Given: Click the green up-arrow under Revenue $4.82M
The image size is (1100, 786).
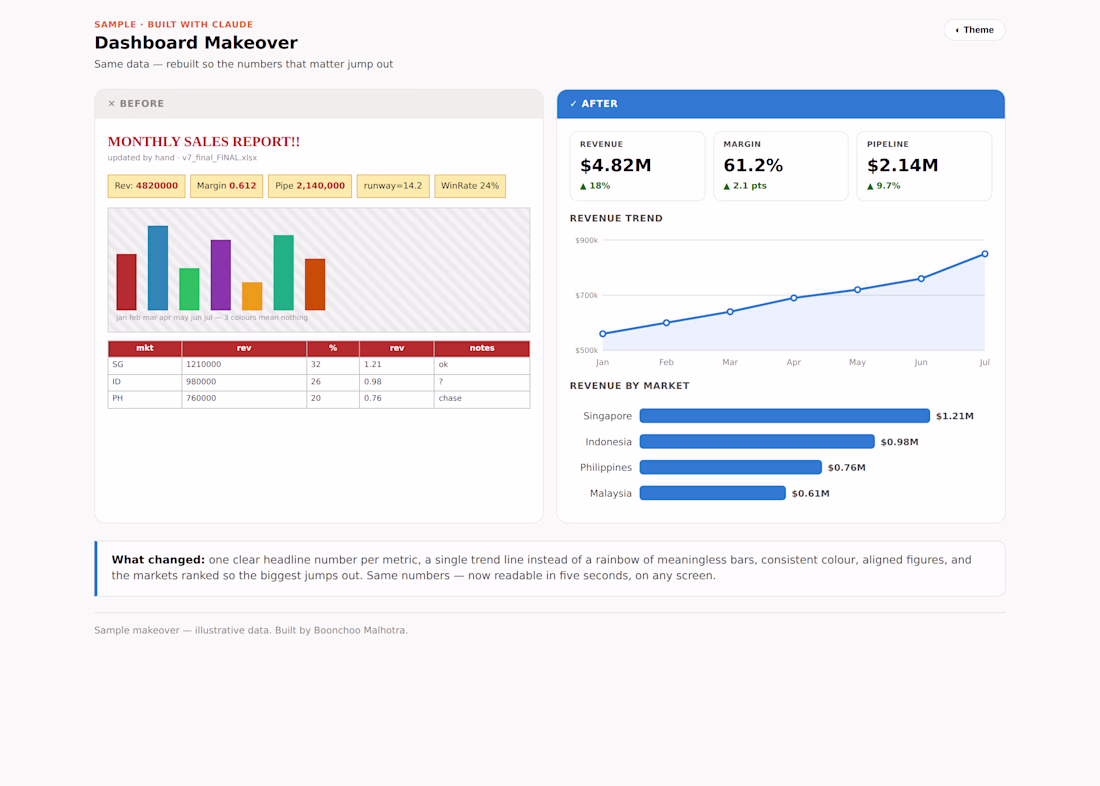Looking at the screenshot, I should click(x=583, y=187).
